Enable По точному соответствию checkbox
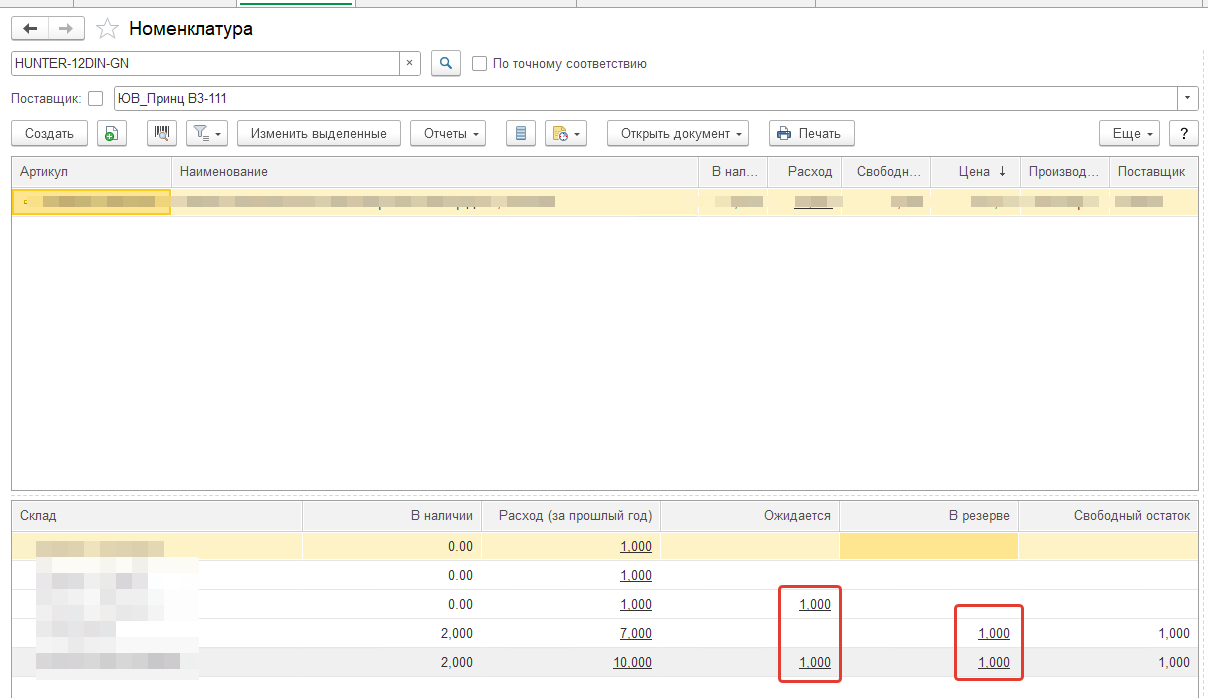This screenshot has width=1208, height=698. [x=480, y=63]
